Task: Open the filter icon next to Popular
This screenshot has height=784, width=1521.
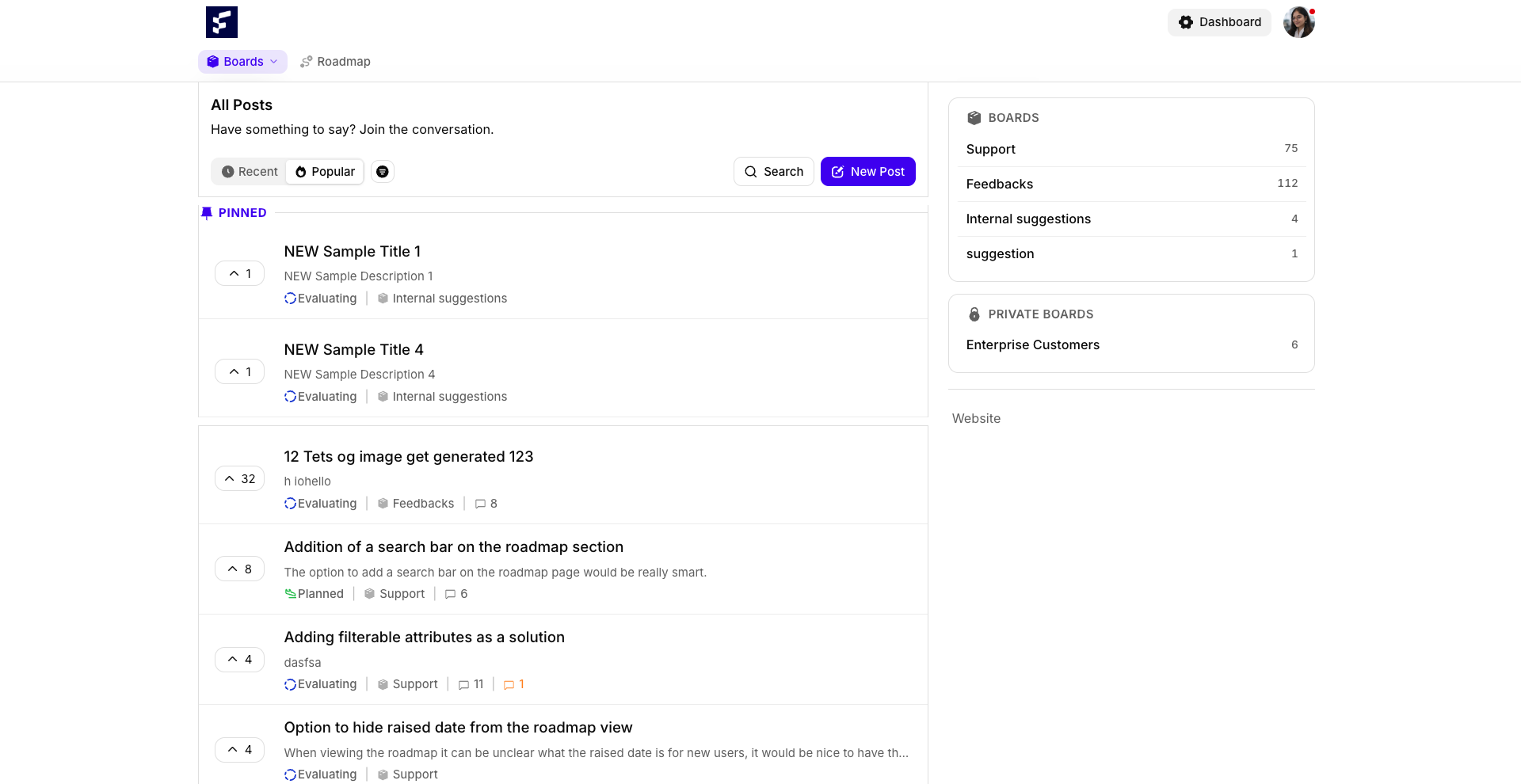Action: (383, 172)
